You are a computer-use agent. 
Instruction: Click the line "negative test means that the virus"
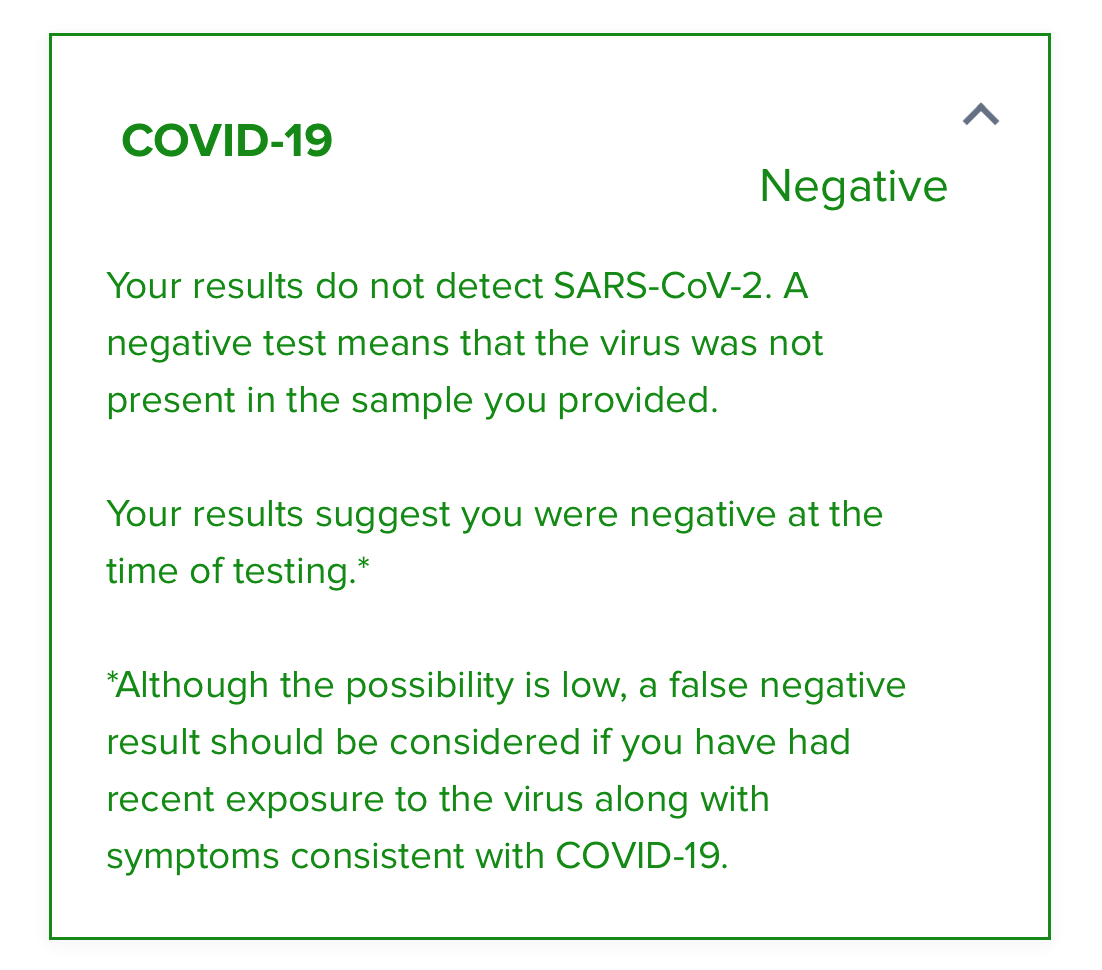(x=465, y=344)
